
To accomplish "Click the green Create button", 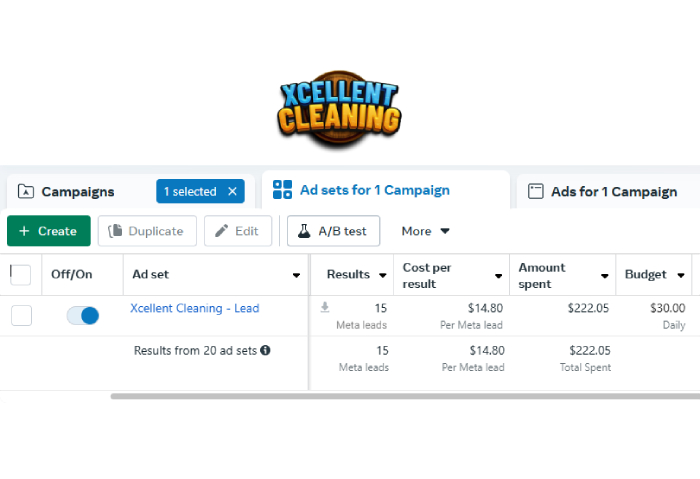I will (49, 231).
